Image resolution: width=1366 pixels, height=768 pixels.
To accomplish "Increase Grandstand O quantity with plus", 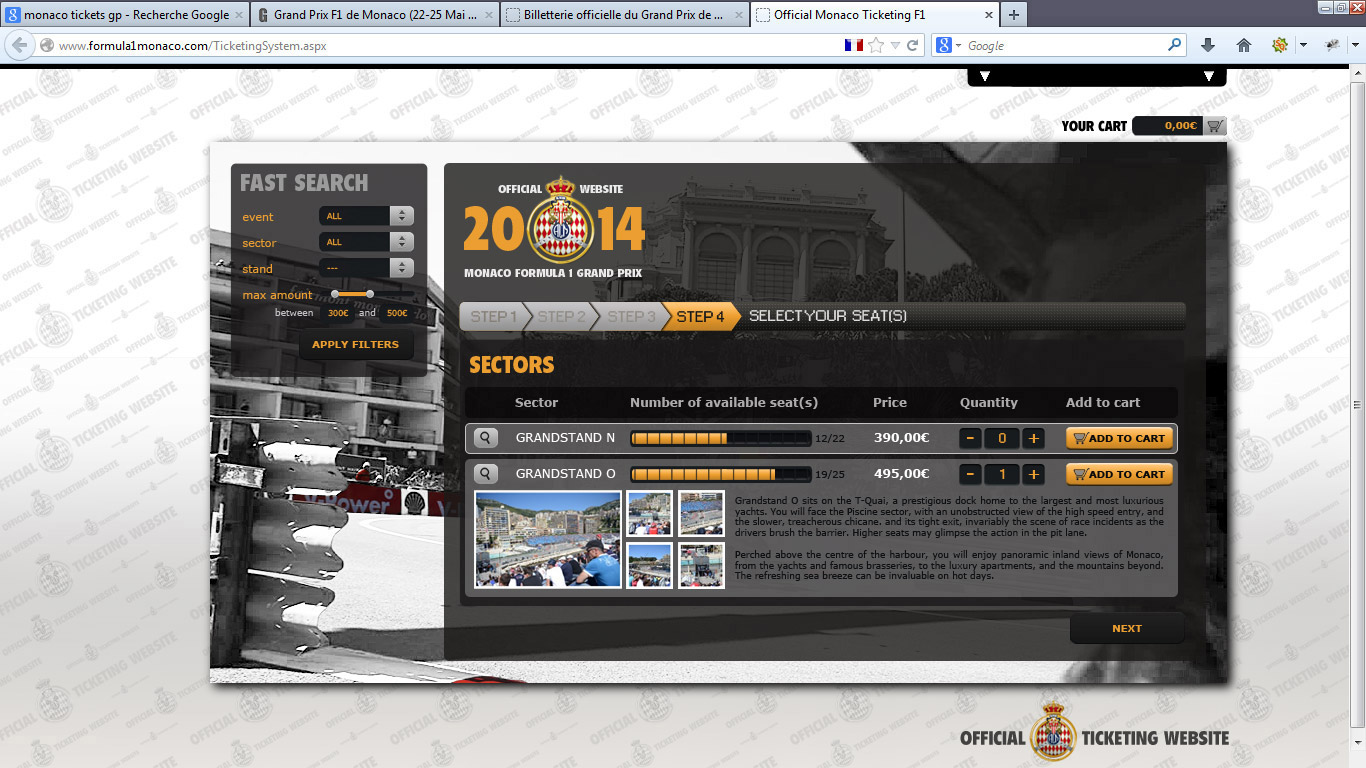I will [1033, 474].
